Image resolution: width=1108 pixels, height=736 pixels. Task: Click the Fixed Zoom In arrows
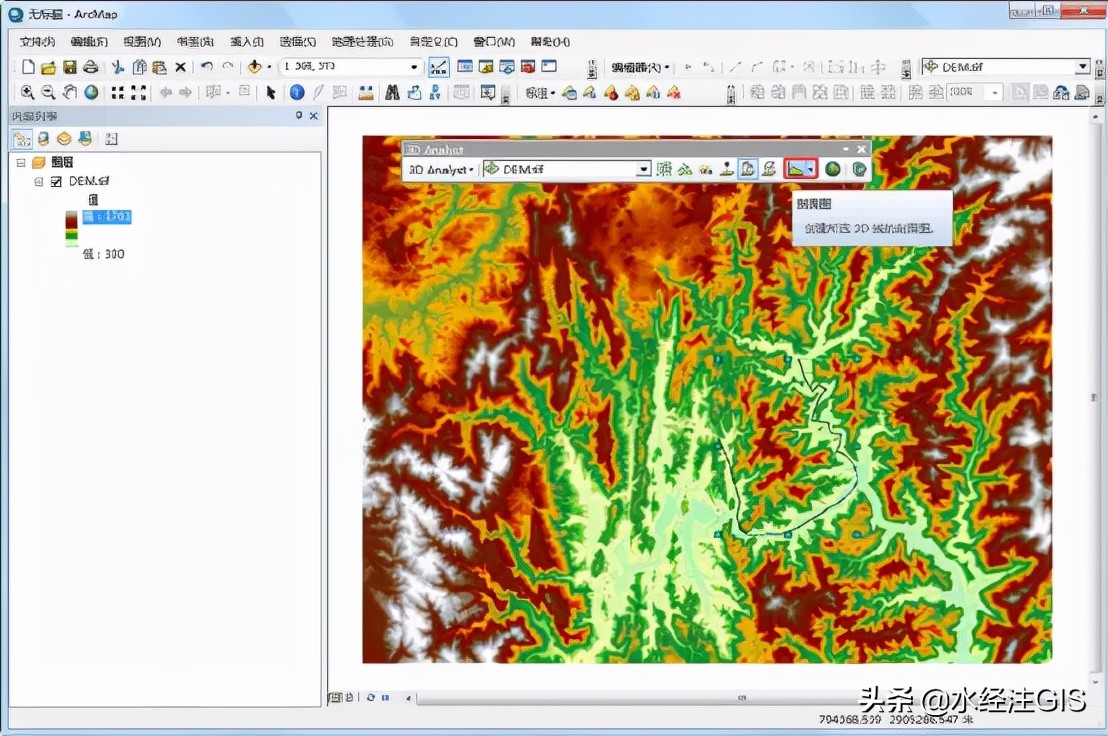coord(118,93)
